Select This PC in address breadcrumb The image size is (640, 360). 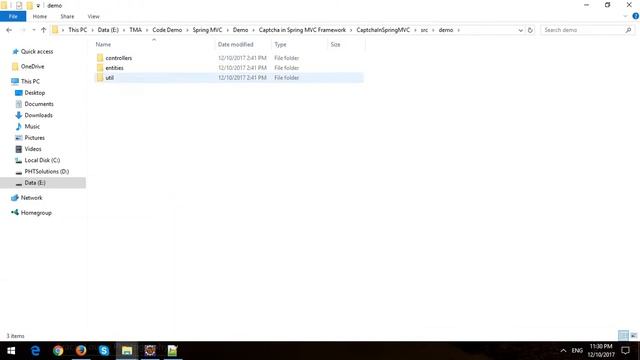[x=78, y=30]
